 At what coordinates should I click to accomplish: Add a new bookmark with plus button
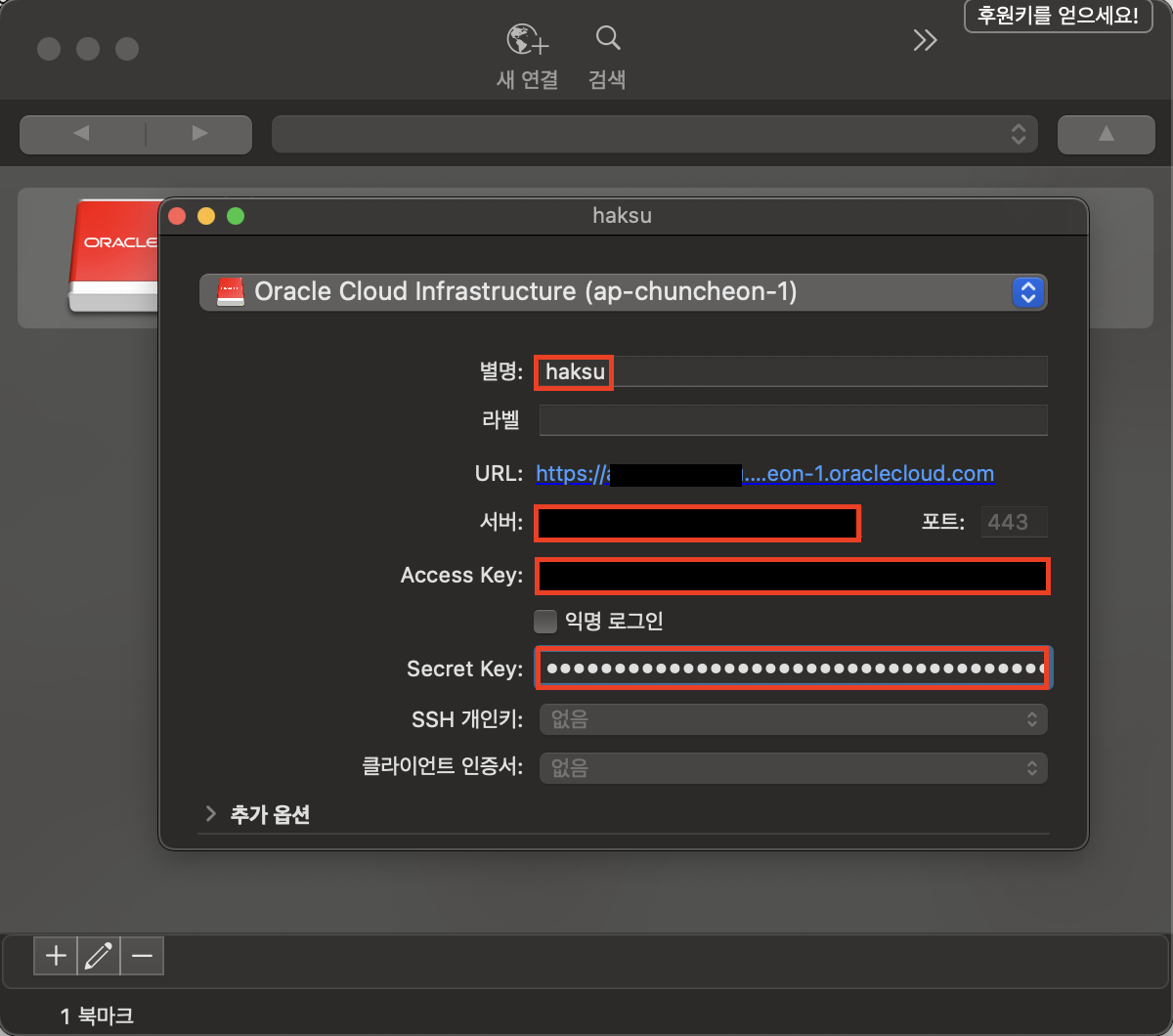56,955
